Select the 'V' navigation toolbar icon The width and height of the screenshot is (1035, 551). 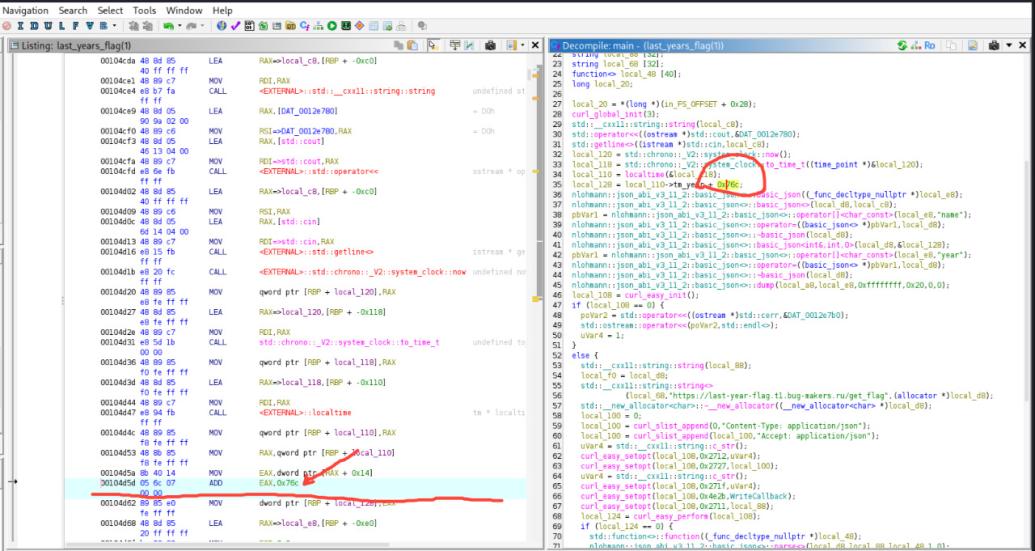(x=90, y=26)
